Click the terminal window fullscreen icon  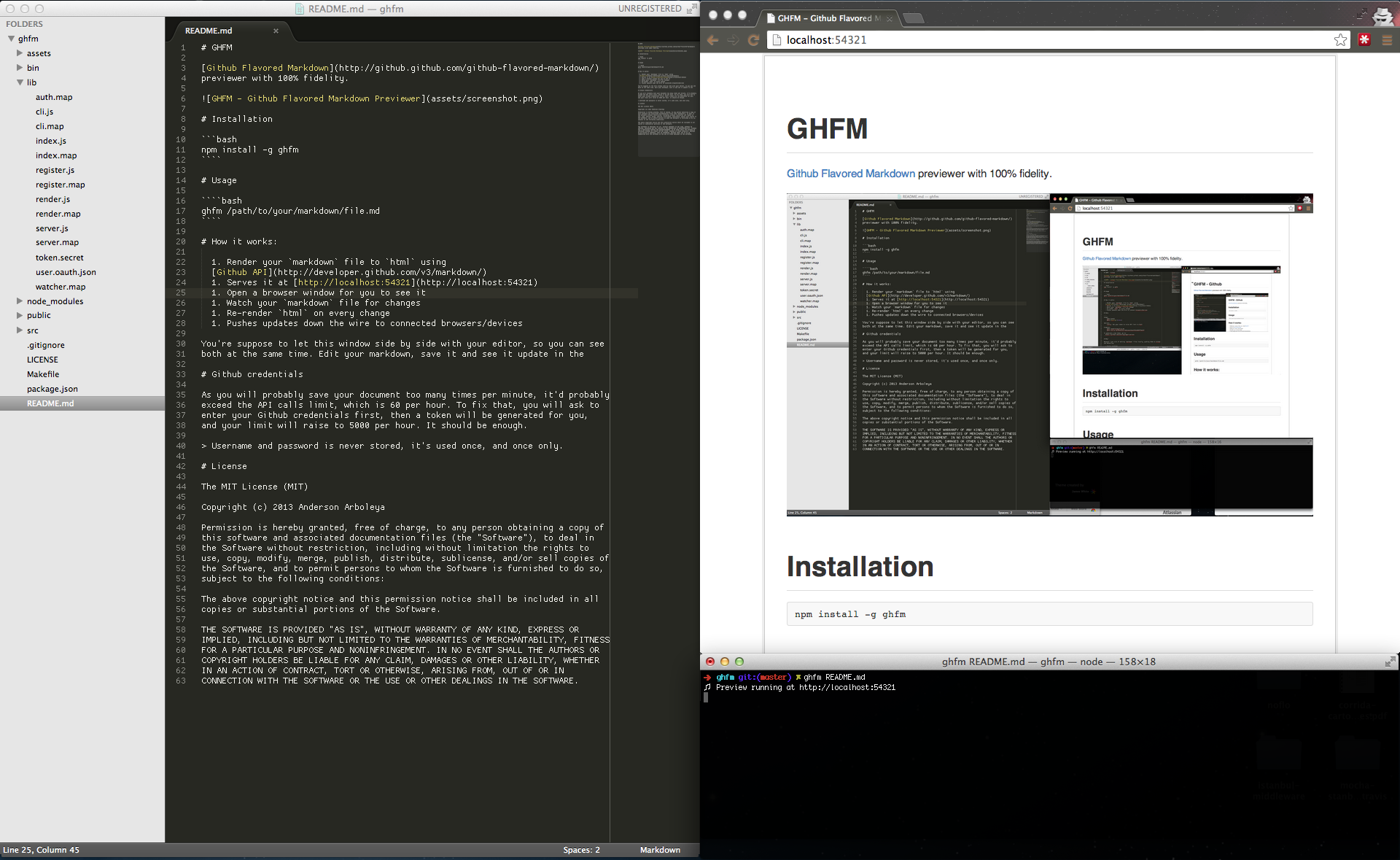tap(1390, 662)
